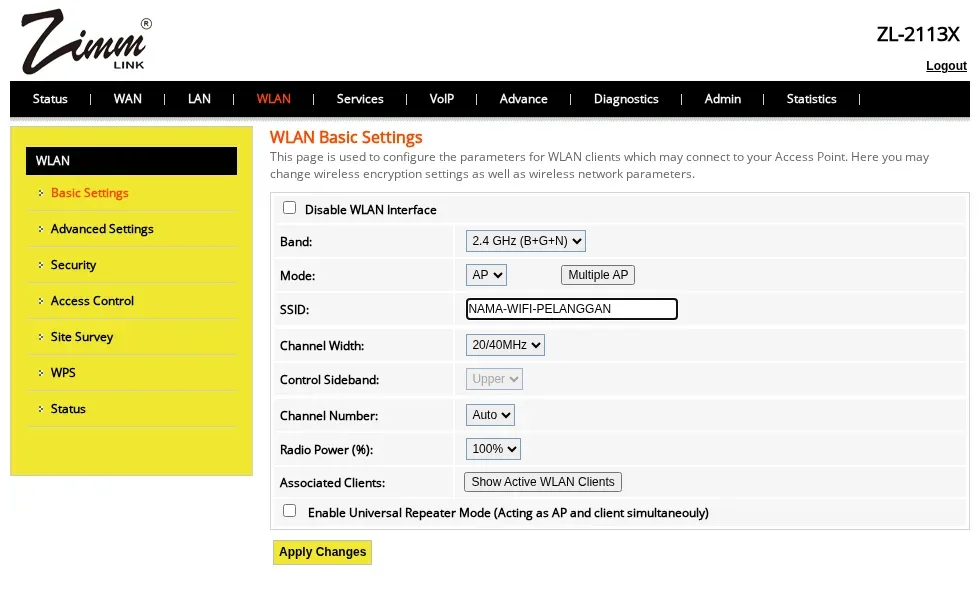Click the Zimm Link logo
Viewport: 980px width, 596px height.
click(x=86, y=41)
